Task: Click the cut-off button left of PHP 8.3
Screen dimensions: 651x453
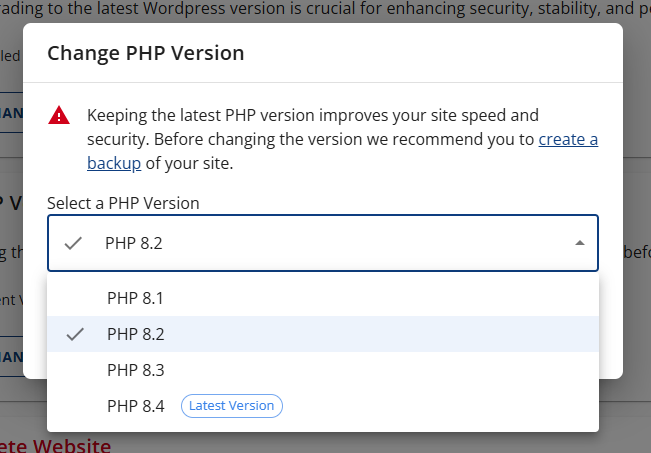Action: tap(10, 357)
